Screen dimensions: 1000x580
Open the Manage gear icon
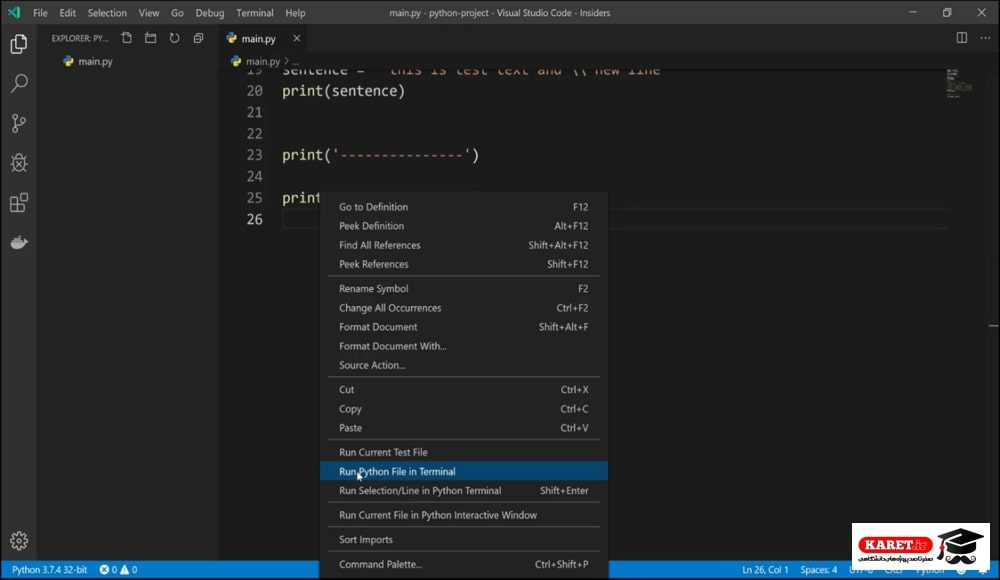pyautogui.click(x=19, y=541)
